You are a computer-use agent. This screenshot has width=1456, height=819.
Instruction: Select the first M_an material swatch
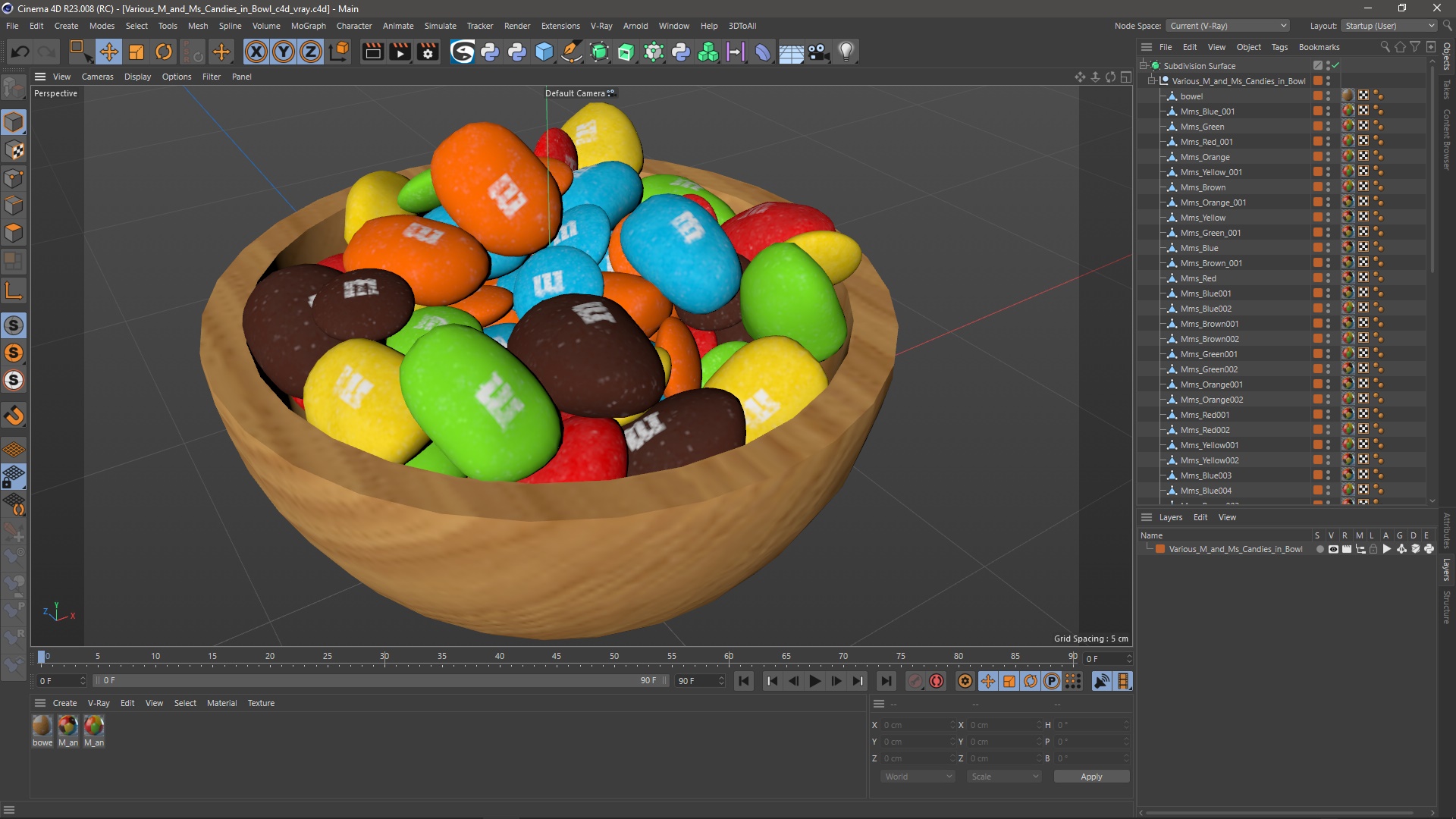click(x=68, y=726)
